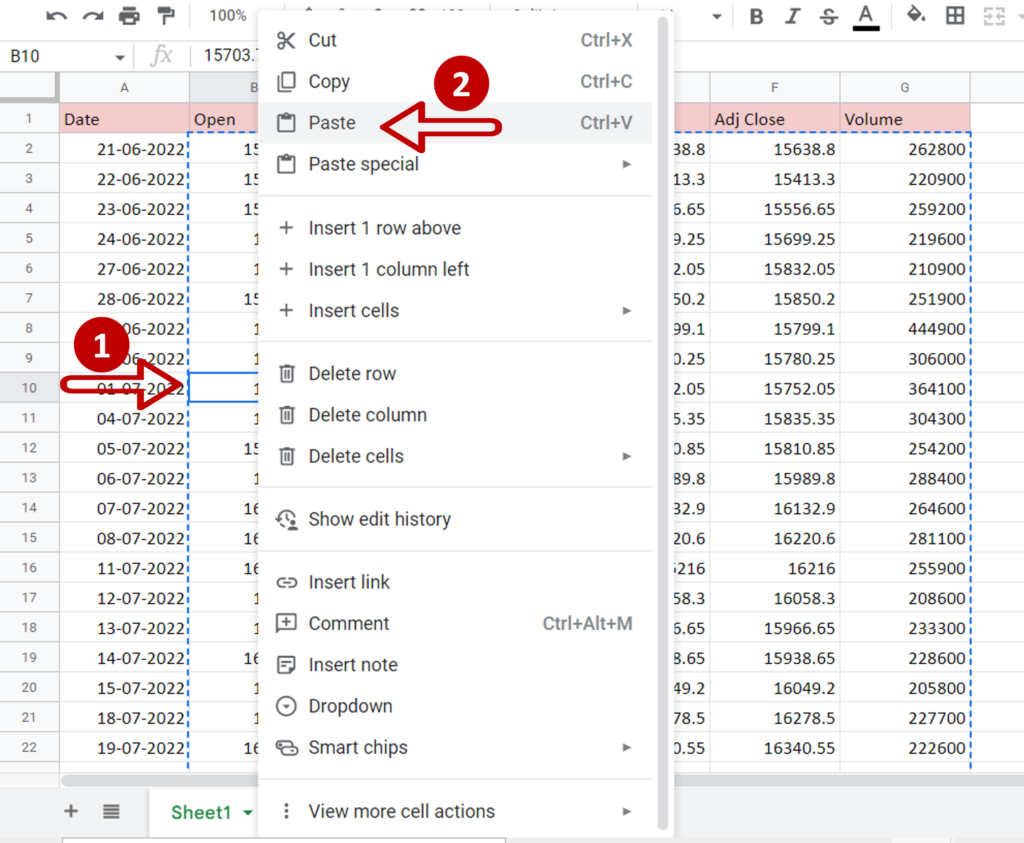Open the All Sheets list icon
Image resolution: width=1024 pixels, height=843 pixels.
click(x=111, y=812)
